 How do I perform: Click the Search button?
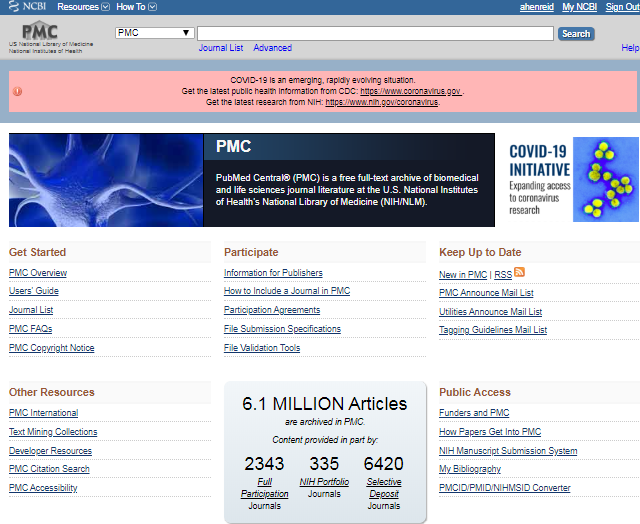coord(576,34)
